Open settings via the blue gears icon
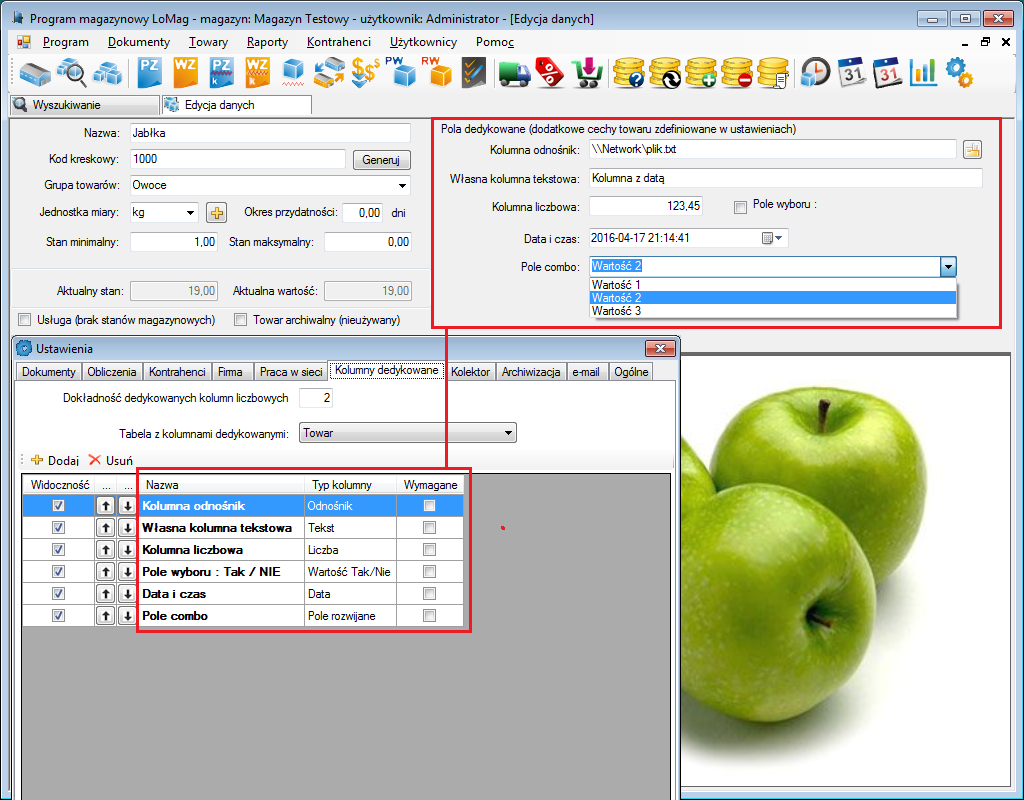This screenshot has width=1024, height=800. point(958,72)
